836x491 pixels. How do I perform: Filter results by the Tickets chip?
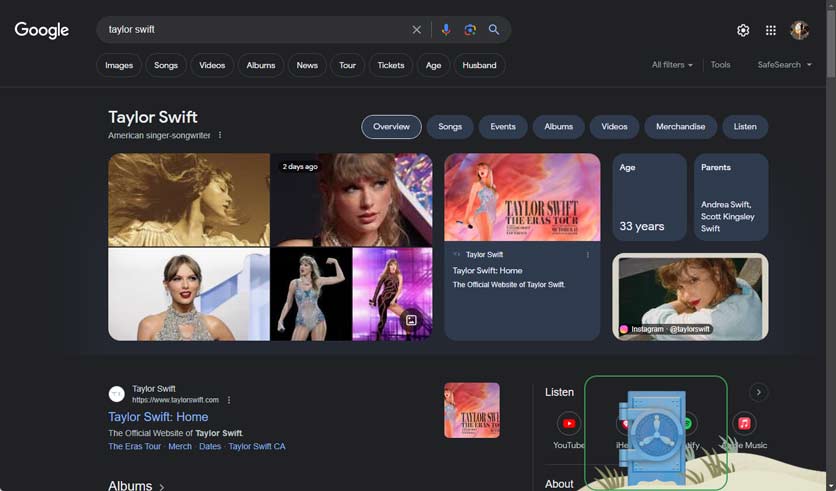(391, 65)
